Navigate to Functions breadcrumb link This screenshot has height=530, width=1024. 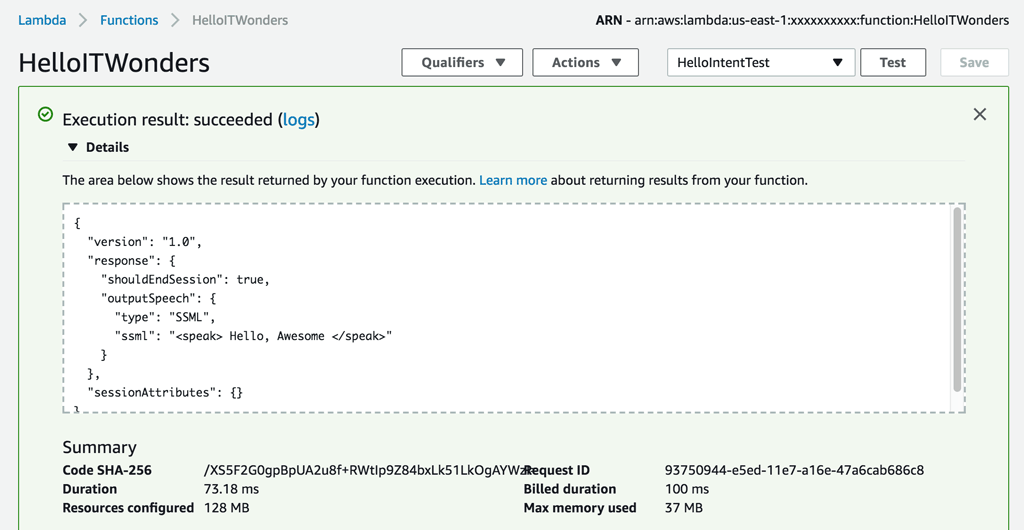click(129, 20)
